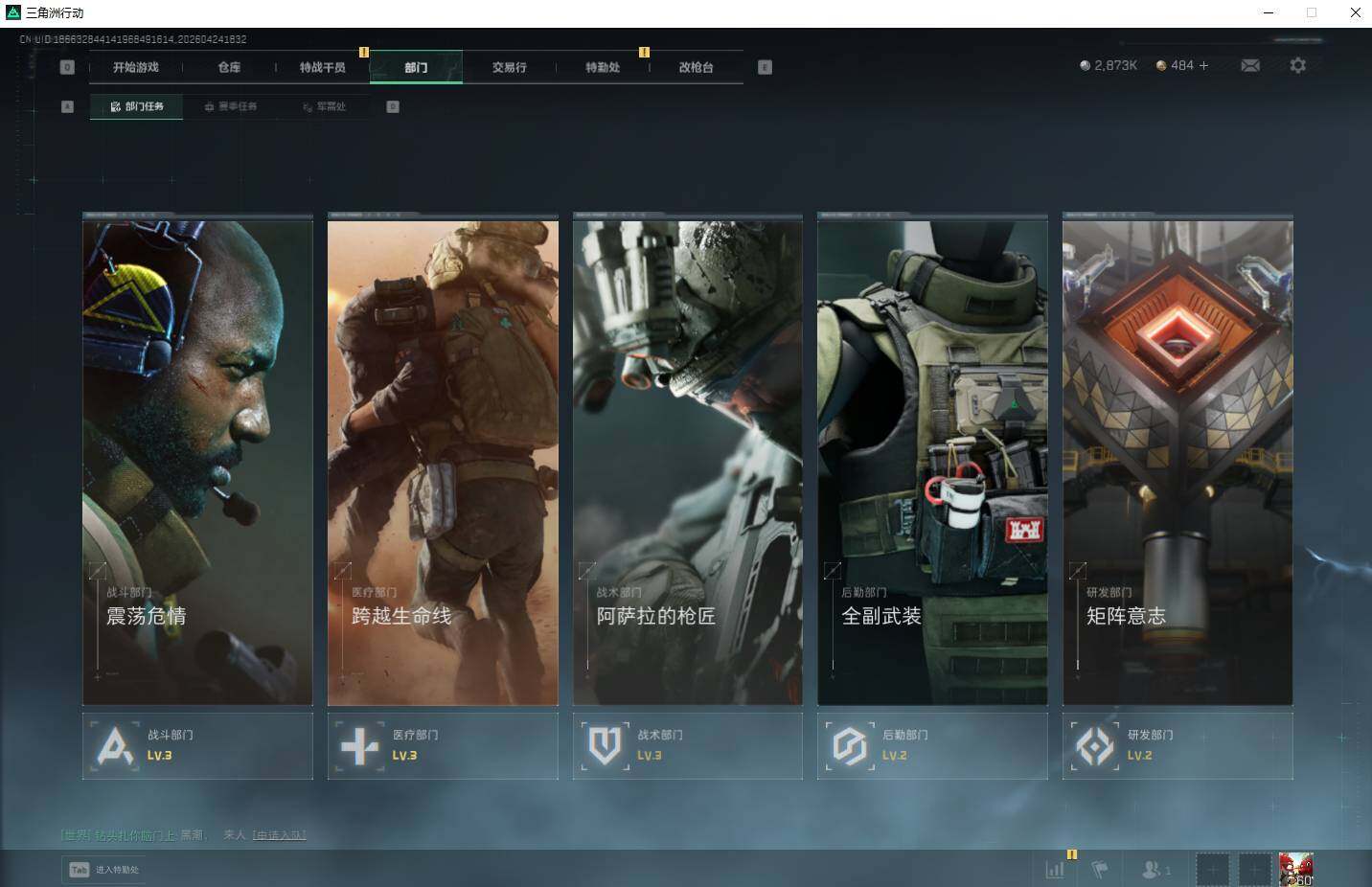Screen dimensions: 1372x887
Task: Open the 仓库 tab
Action: pyautogui.click(x=229, y=67)
